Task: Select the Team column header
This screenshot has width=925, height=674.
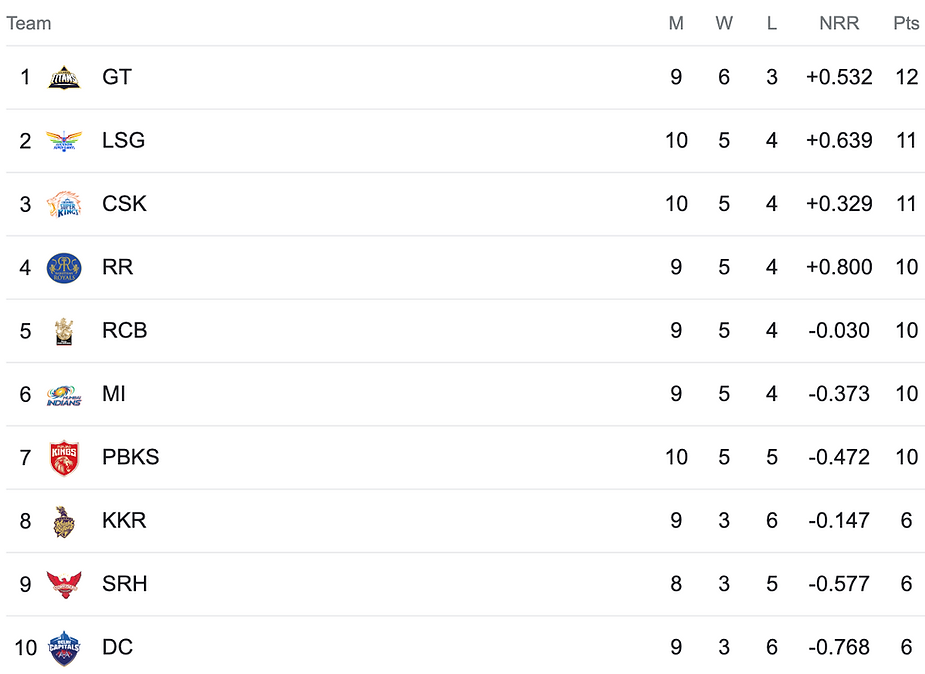Action: pos(29,23)
